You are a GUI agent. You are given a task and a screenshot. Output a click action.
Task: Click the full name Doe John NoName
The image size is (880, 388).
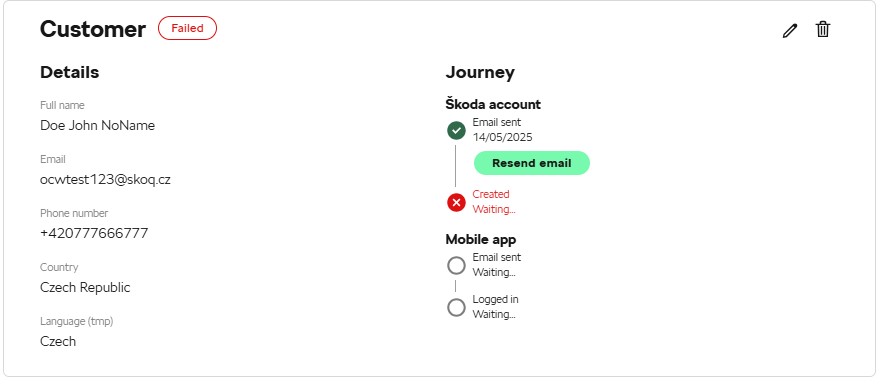point(97,125)
